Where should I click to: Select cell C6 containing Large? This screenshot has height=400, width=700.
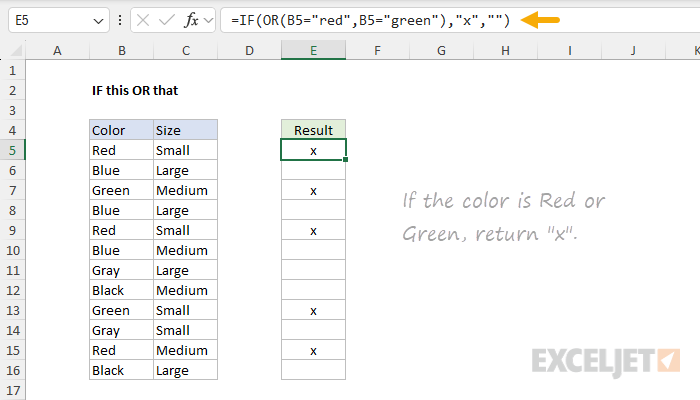[186, 171]
